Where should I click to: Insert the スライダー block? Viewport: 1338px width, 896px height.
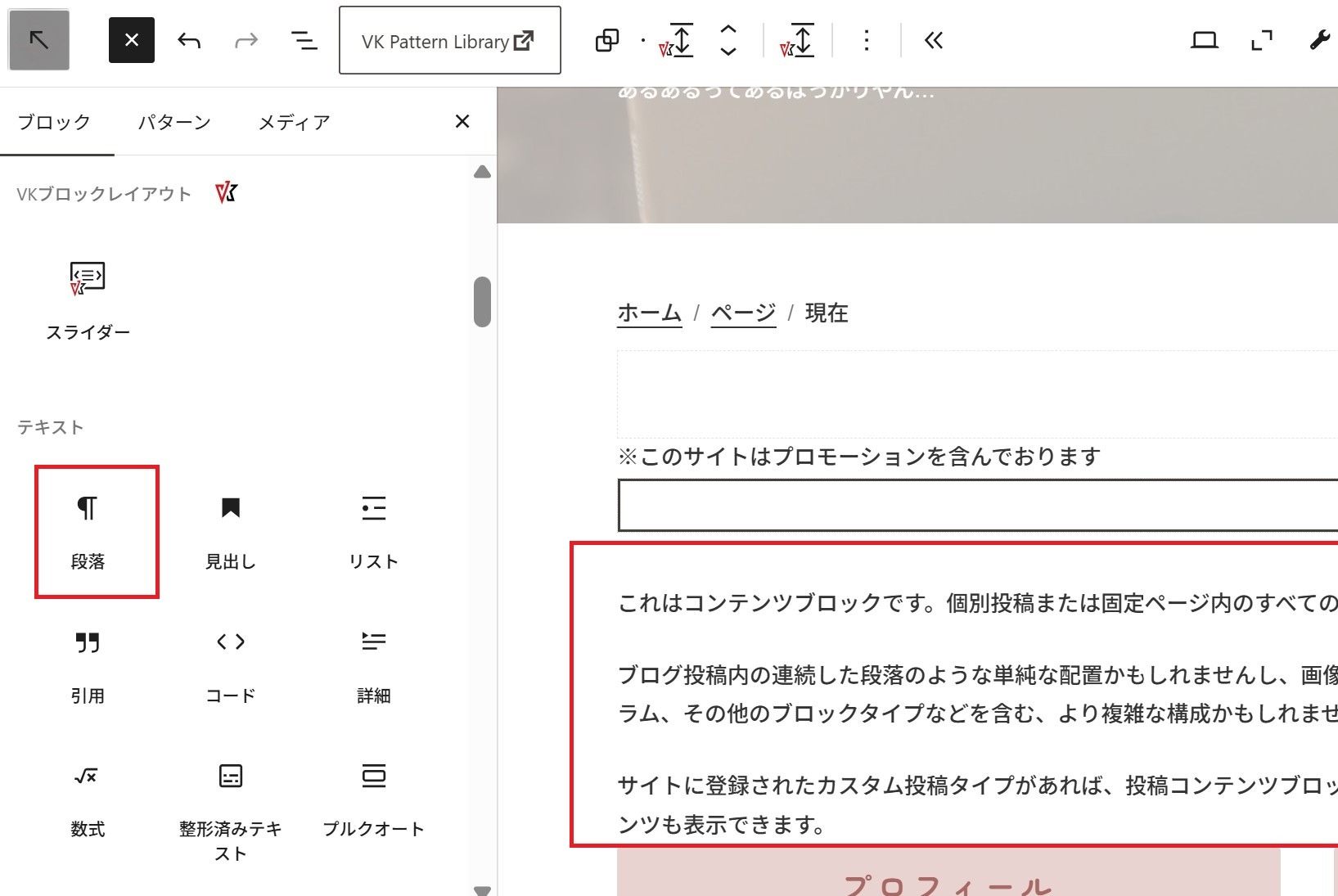[x=88, y=300]
